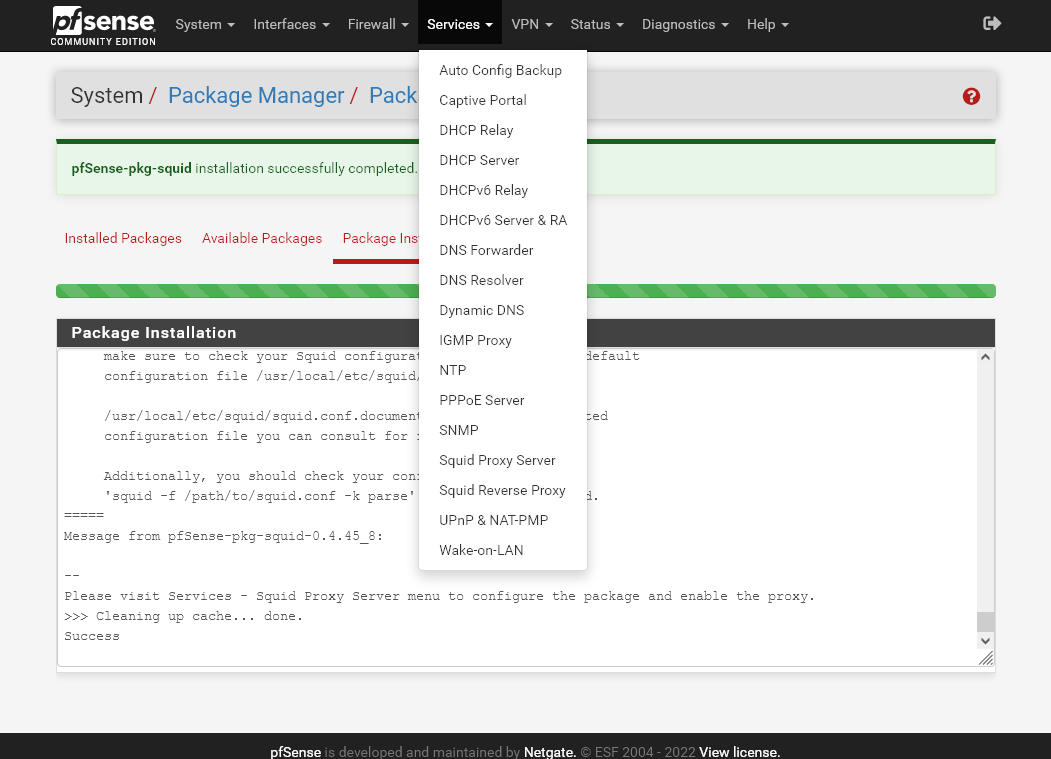Click the scrollbar resize grip on console panel
The height and width of the screenshot is (759, 1051).
986,659
